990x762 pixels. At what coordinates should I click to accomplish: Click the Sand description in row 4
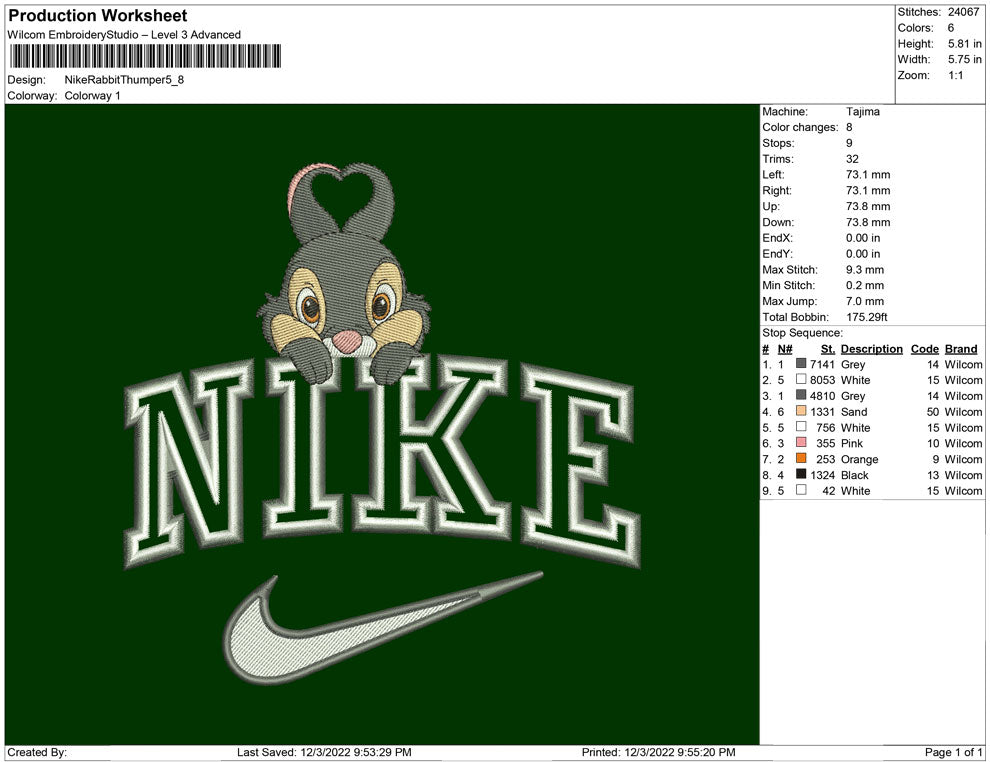pyautogui.click(x=854, y=412)
